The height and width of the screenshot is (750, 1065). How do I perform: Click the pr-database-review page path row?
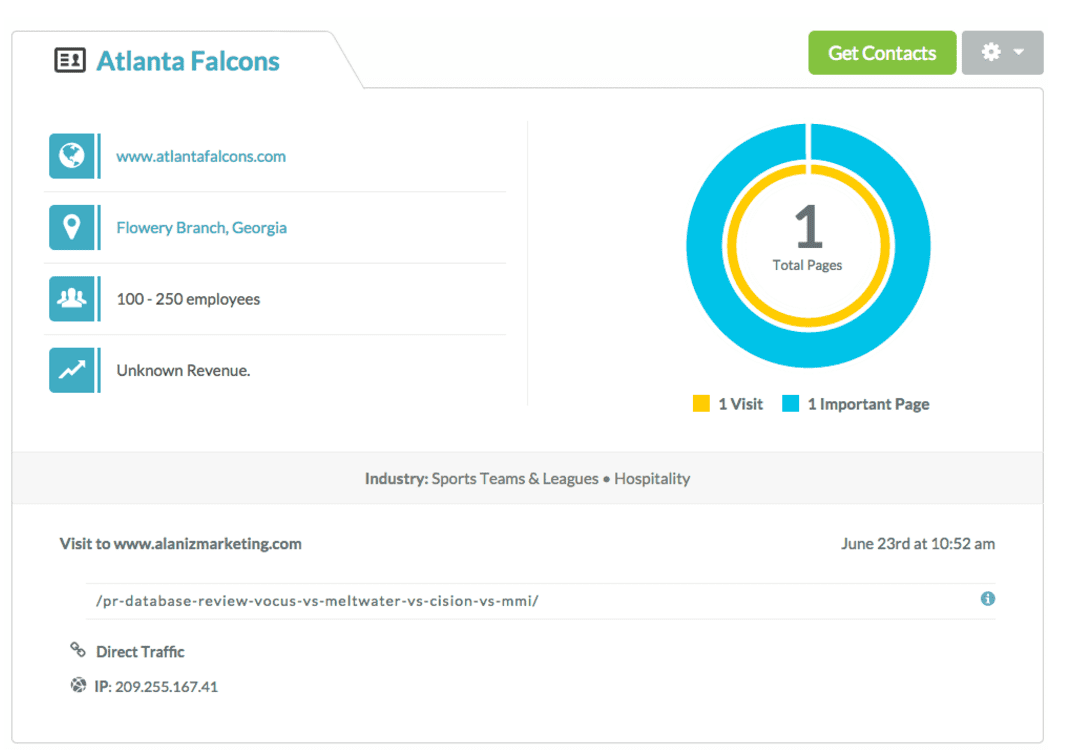pyautogui.click(x=315, y=601)
